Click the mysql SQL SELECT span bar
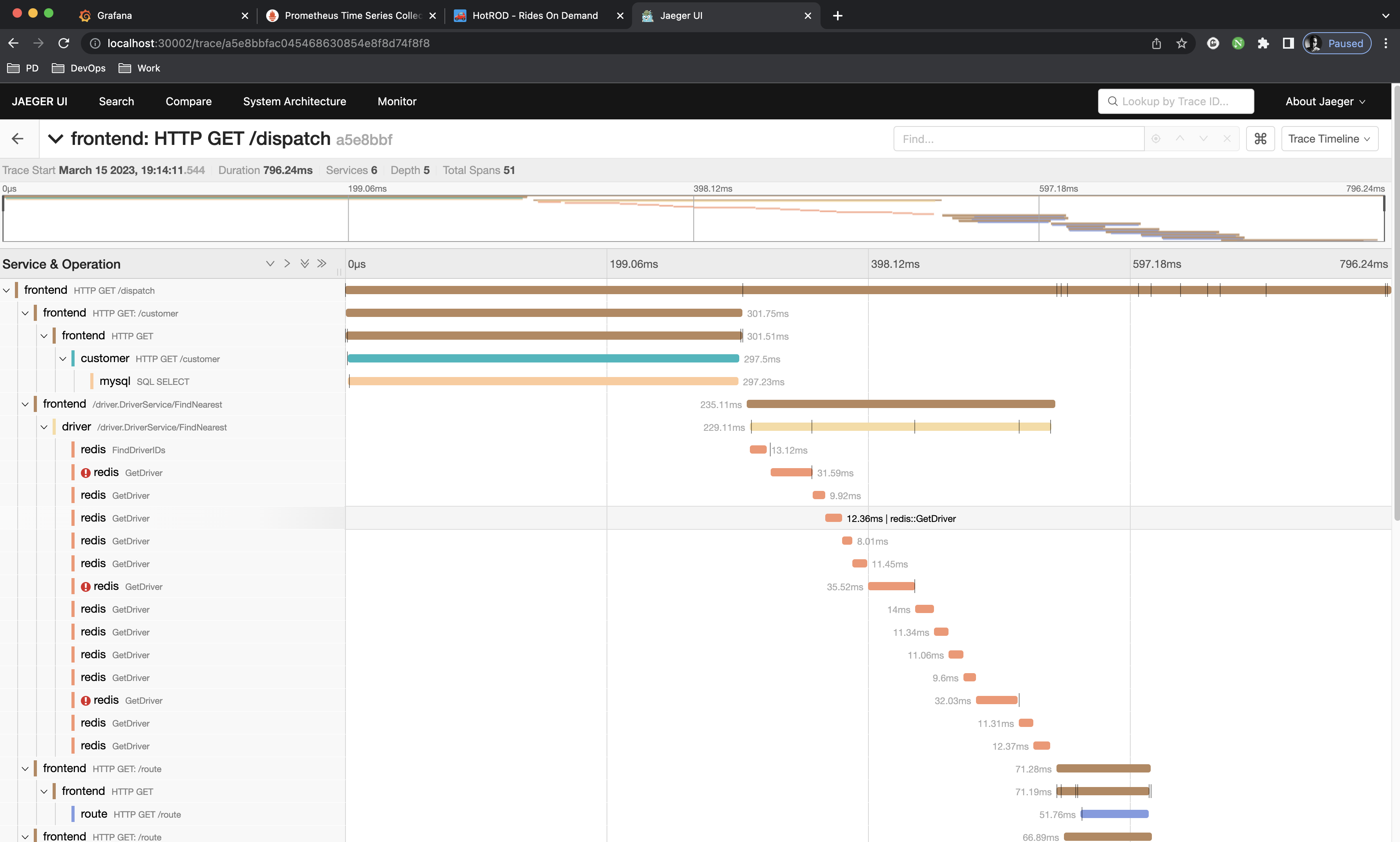The image size is (1400, 842). pyautogui.click(x=543, y=382)
